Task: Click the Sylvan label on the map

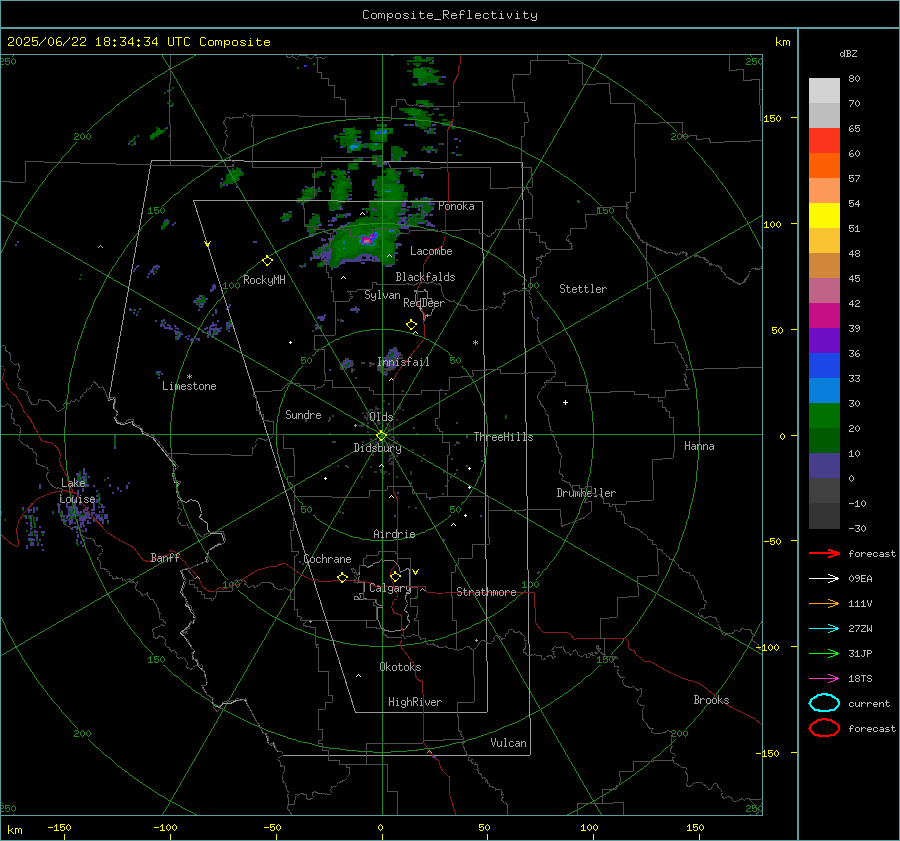Action: tap(382, 295)
